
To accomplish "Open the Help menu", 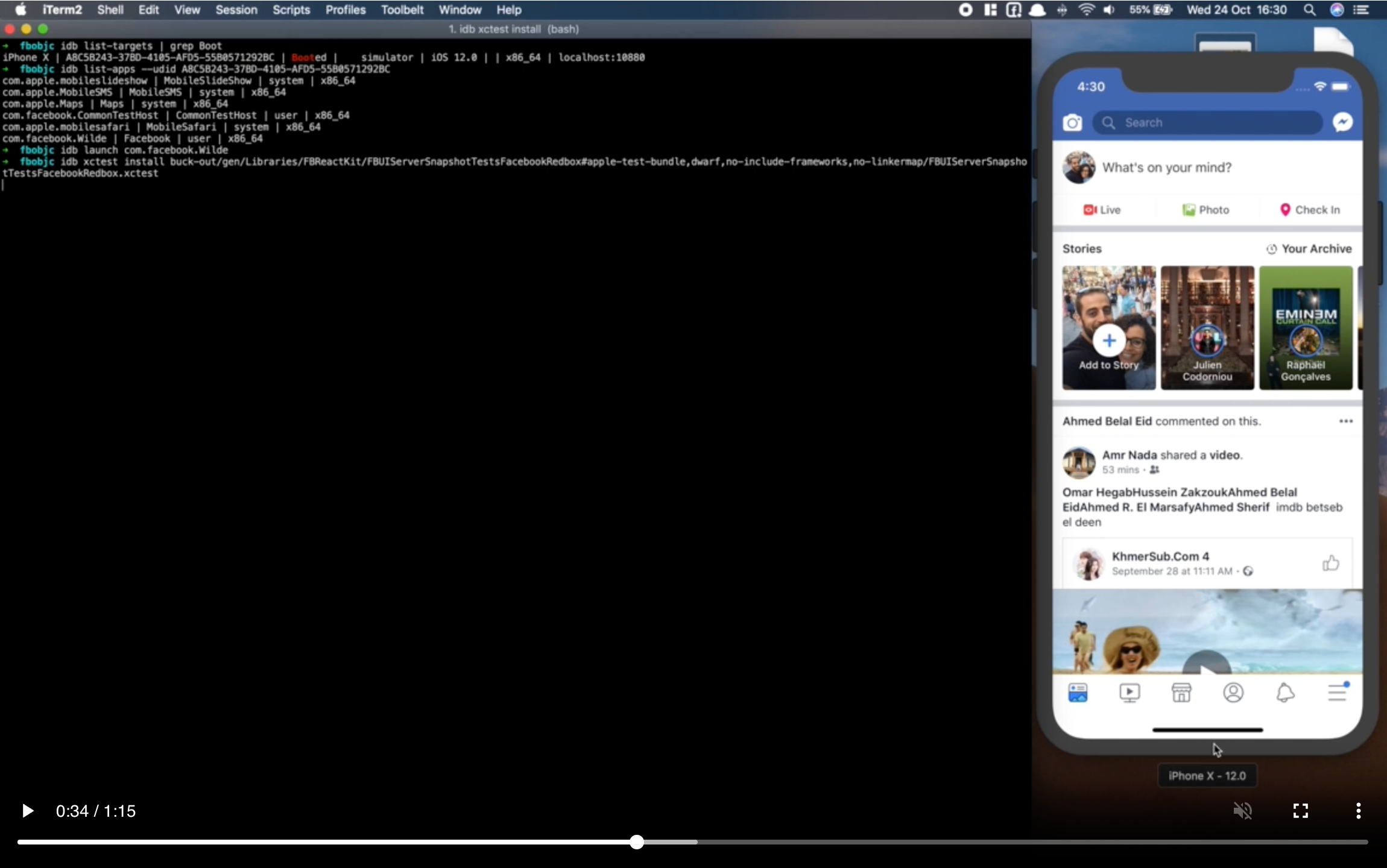I will coord(509,10).
